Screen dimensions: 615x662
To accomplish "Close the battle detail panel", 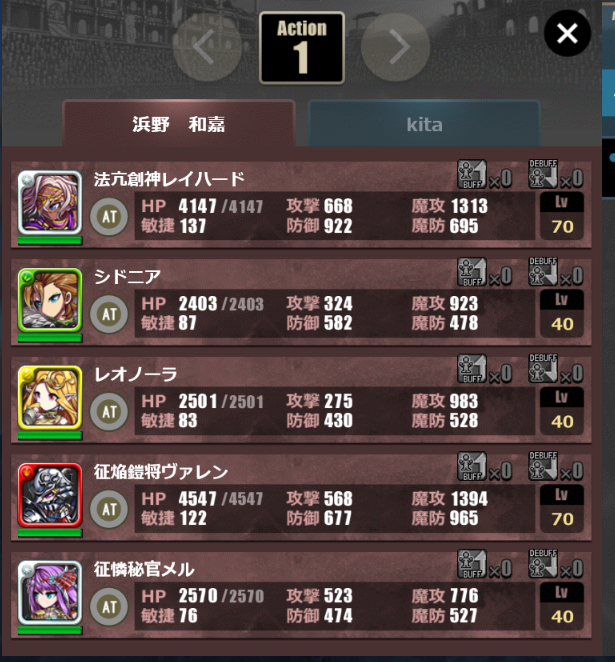I will (x=567, y=33).
